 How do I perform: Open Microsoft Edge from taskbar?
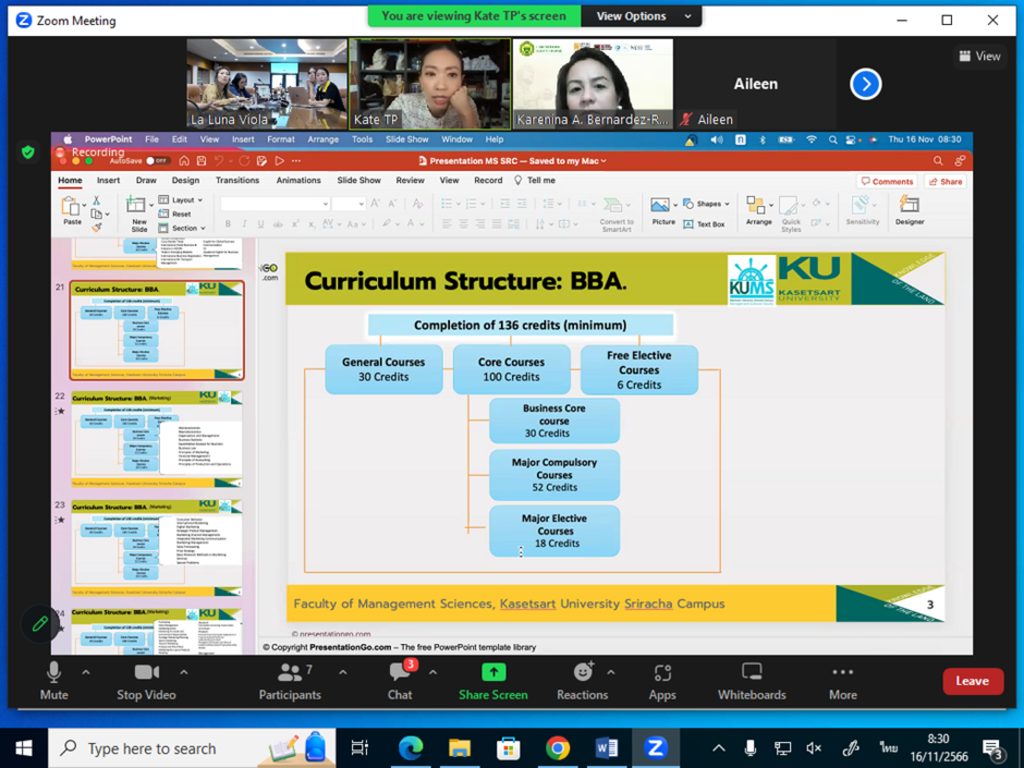[x=410, y=748]
